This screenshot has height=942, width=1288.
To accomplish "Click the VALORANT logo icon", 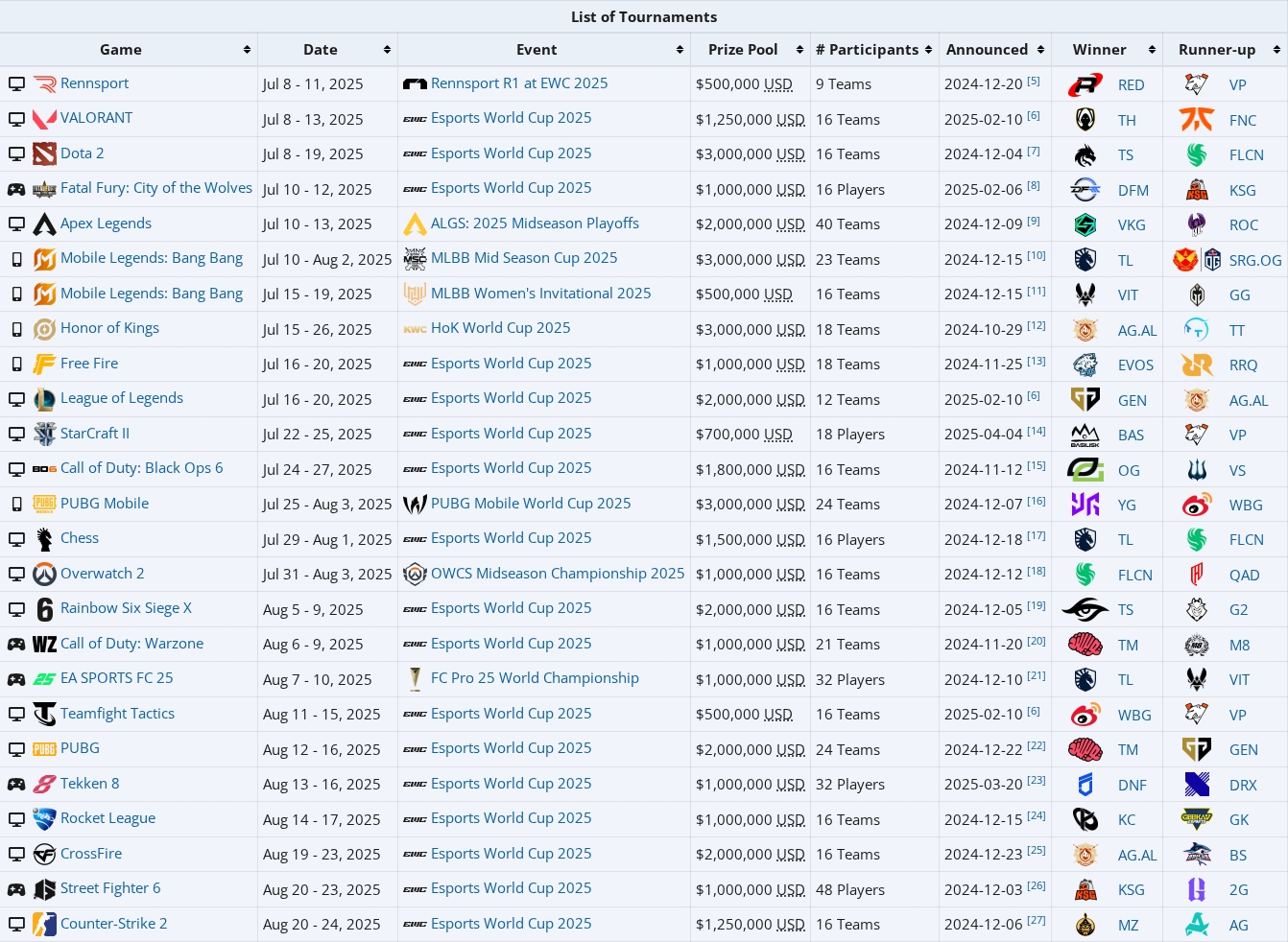I will click(x=44, y=119).
